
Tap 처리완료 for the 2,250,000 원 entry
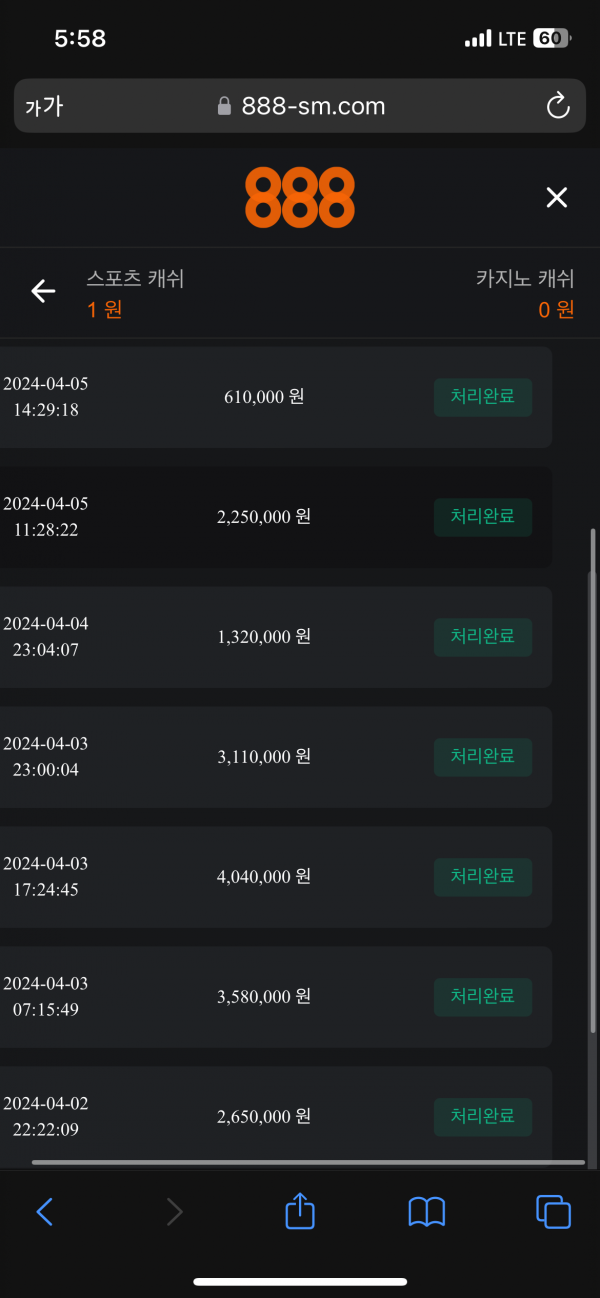coord(482,517)
